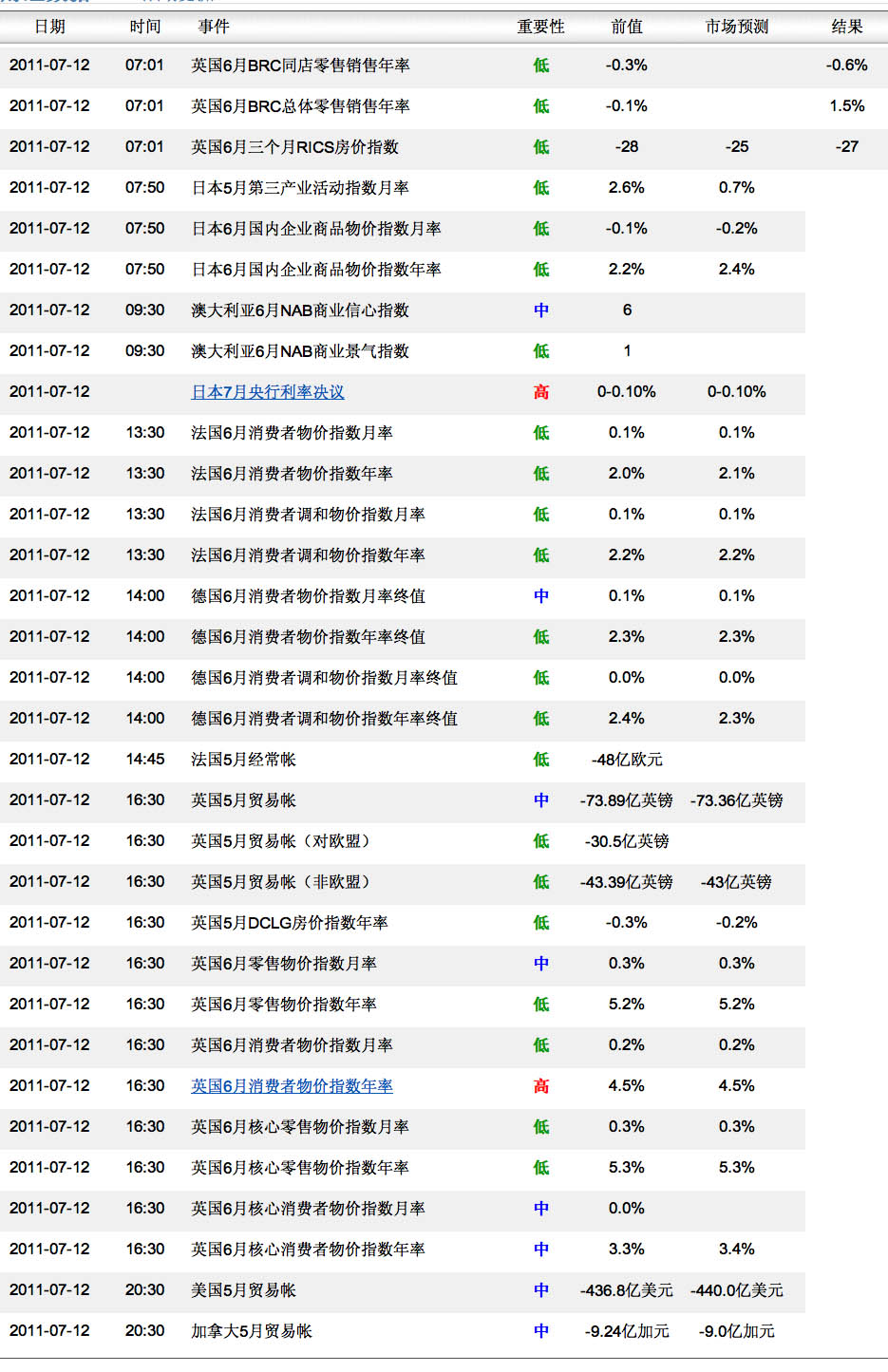Click the 1.5% result value

tap(847, 106)
